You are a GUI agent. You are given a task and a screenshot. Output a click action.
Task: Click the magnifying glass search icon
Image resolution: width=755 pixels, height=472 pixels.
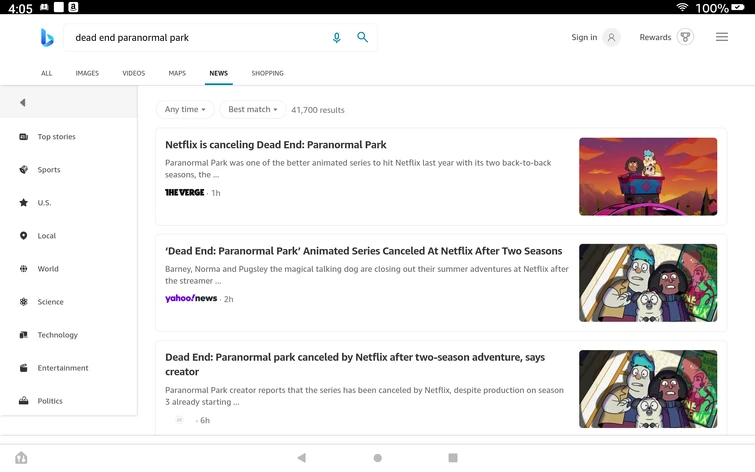362,38
